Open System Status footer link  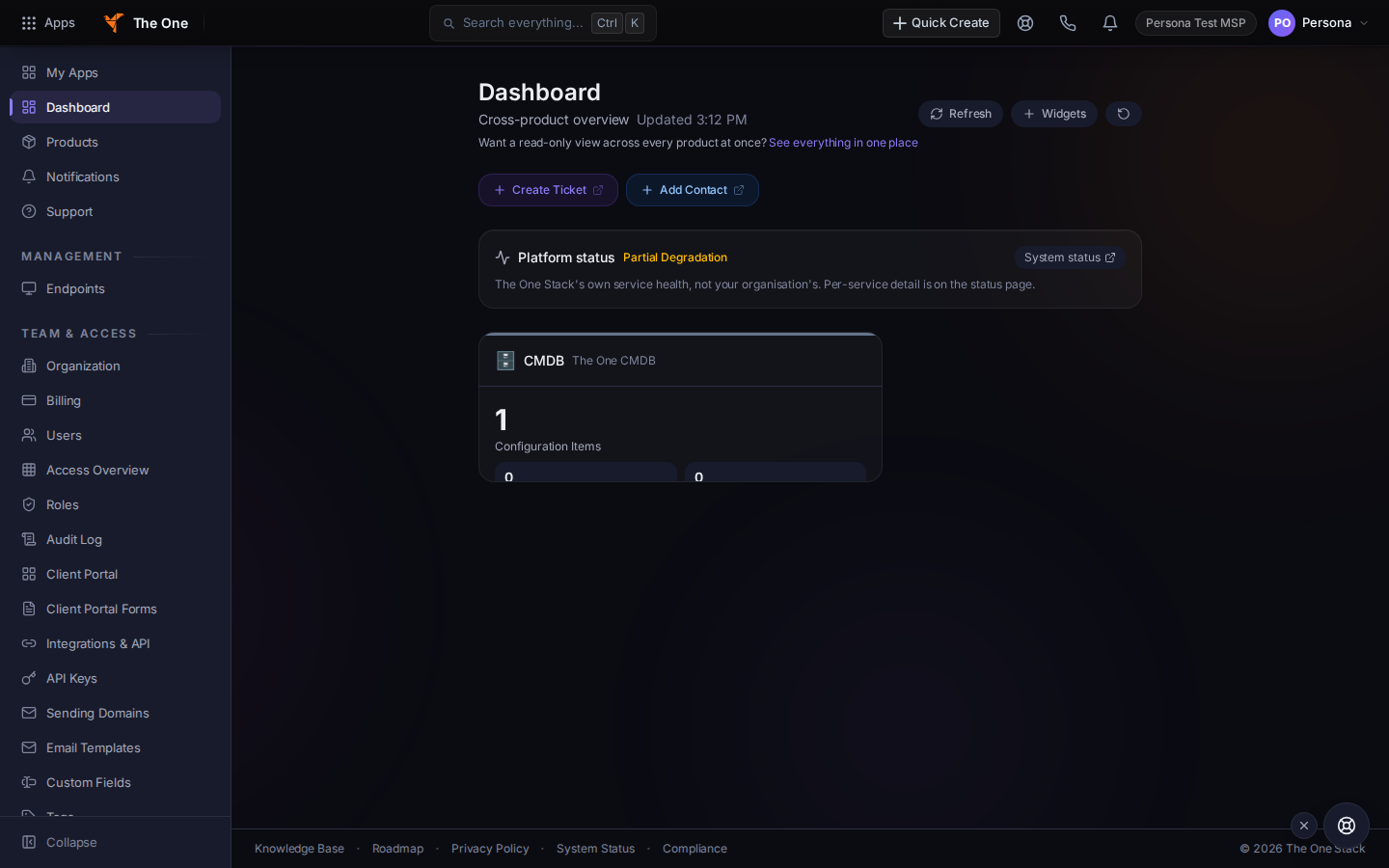click(595, 849)
